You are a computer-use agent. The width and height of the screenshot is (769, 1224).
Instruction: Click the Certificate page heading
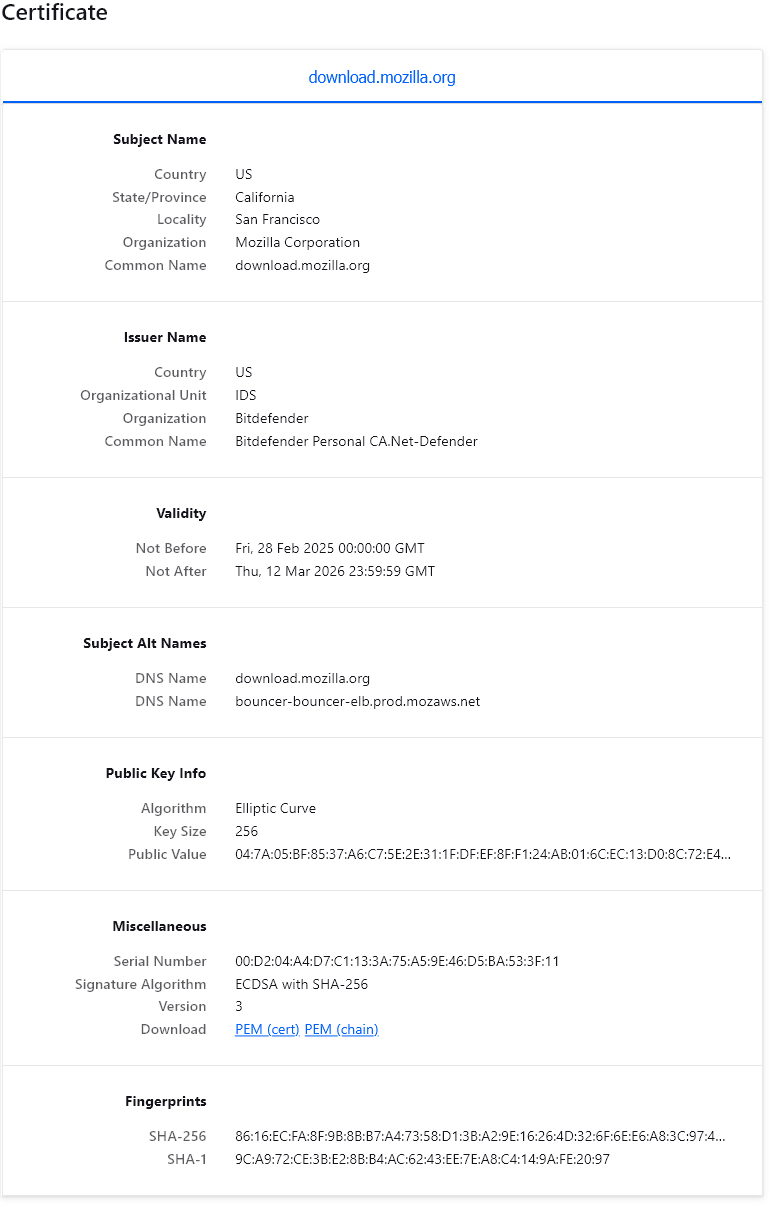(54, 13)
